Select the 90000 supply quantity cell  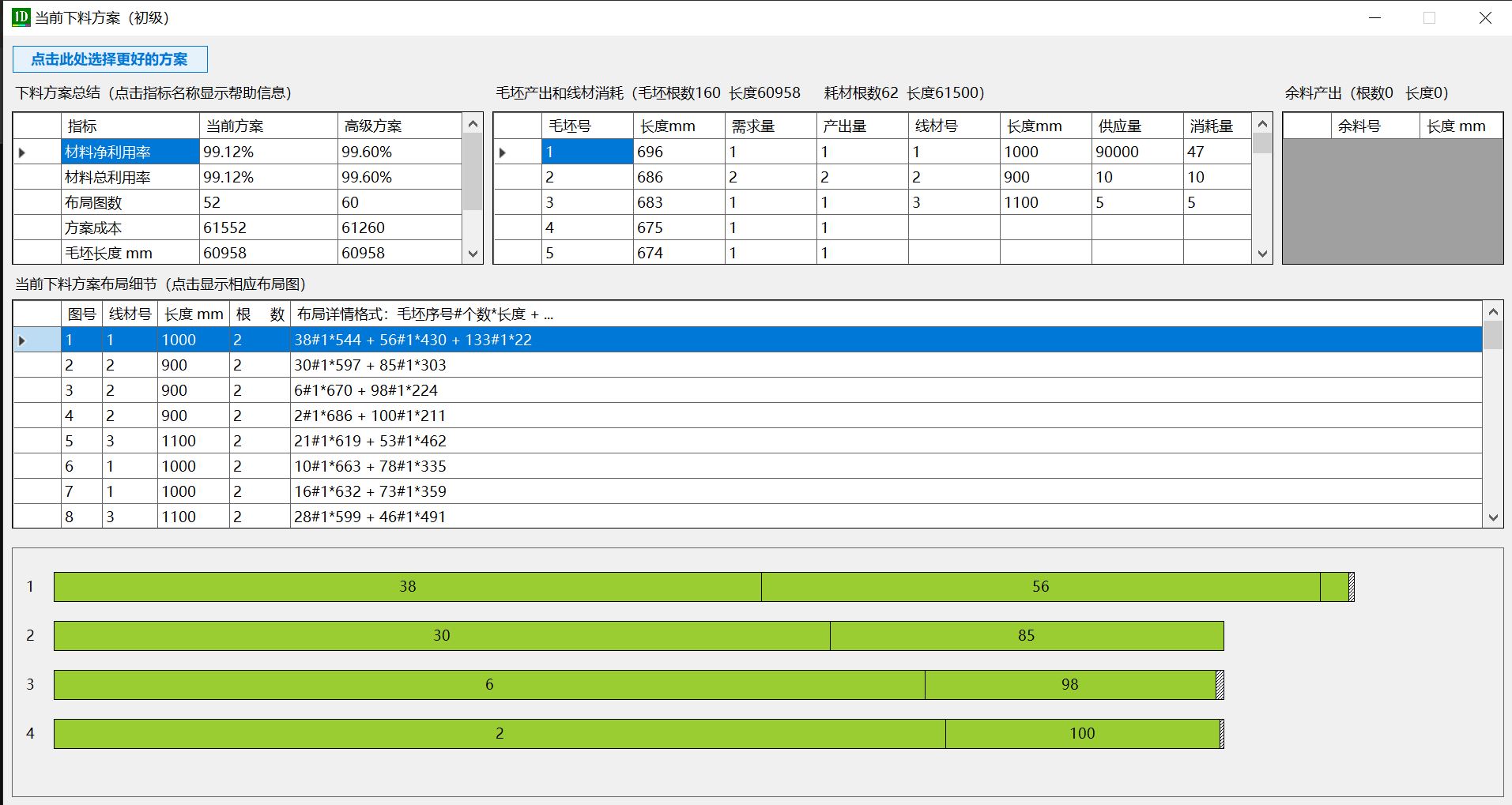[1137, 152]
